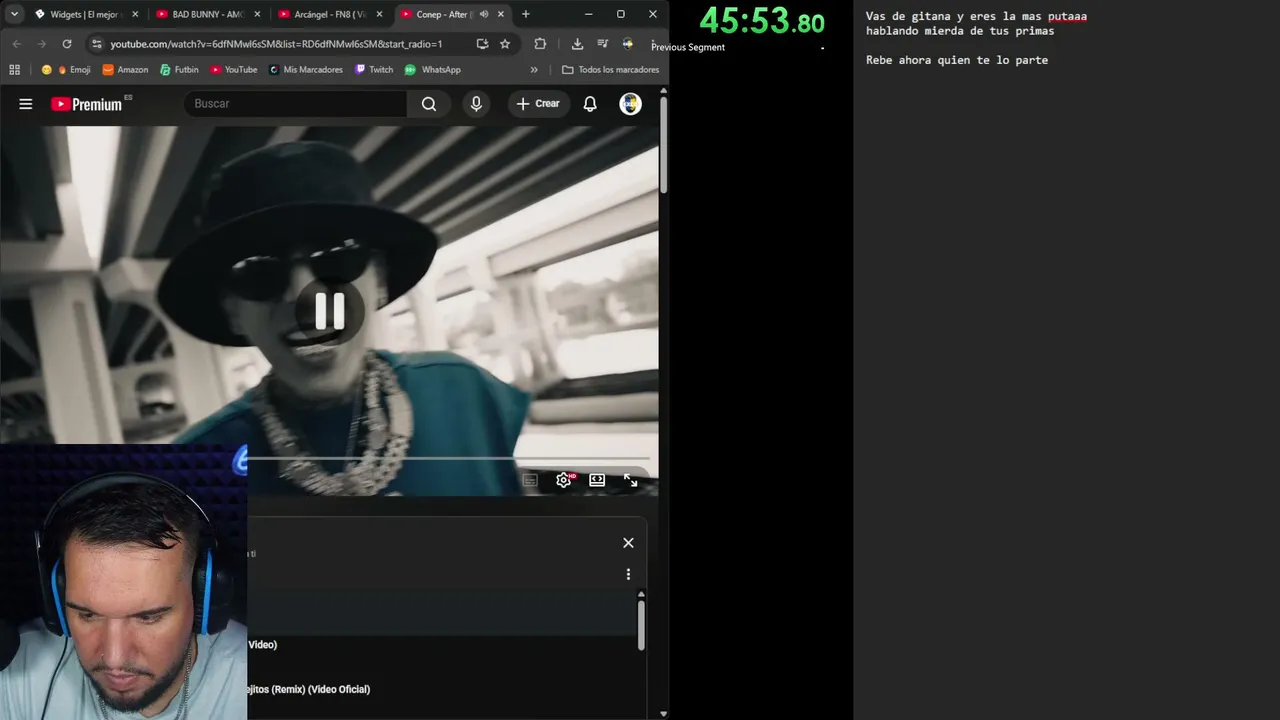The width and height of the screenshot is (1280, 720).
Task: Click the Crear button
Action: (x=538, y=104)
